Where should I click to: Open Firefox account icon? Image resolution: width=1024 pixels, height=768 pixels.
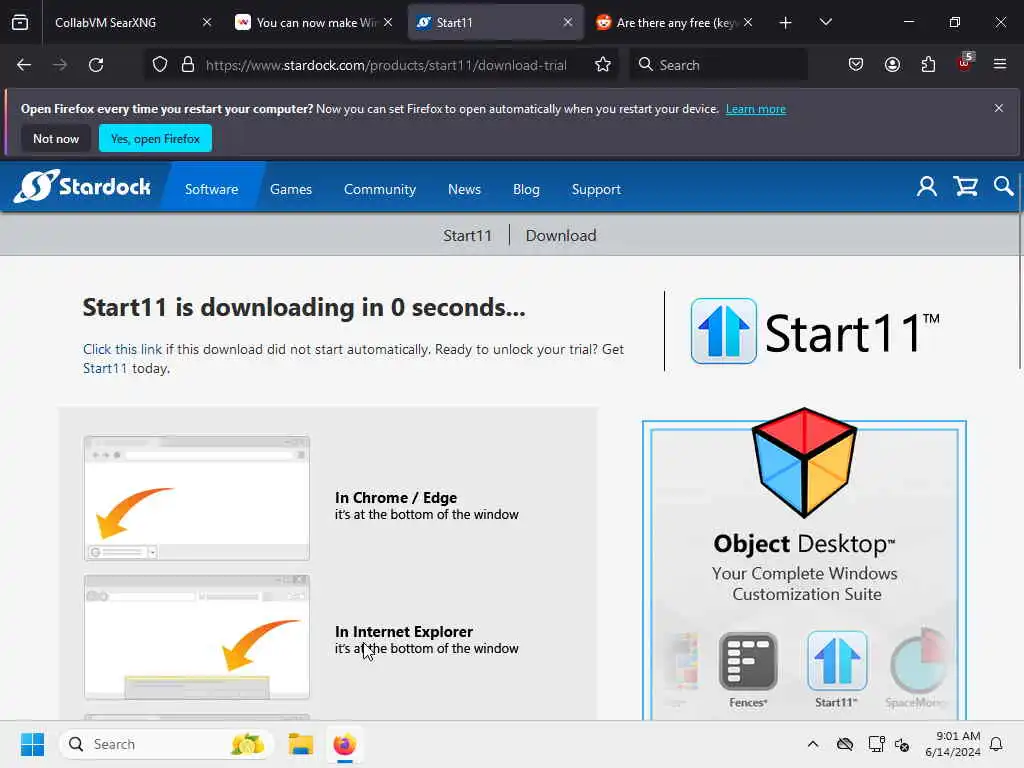892,65
